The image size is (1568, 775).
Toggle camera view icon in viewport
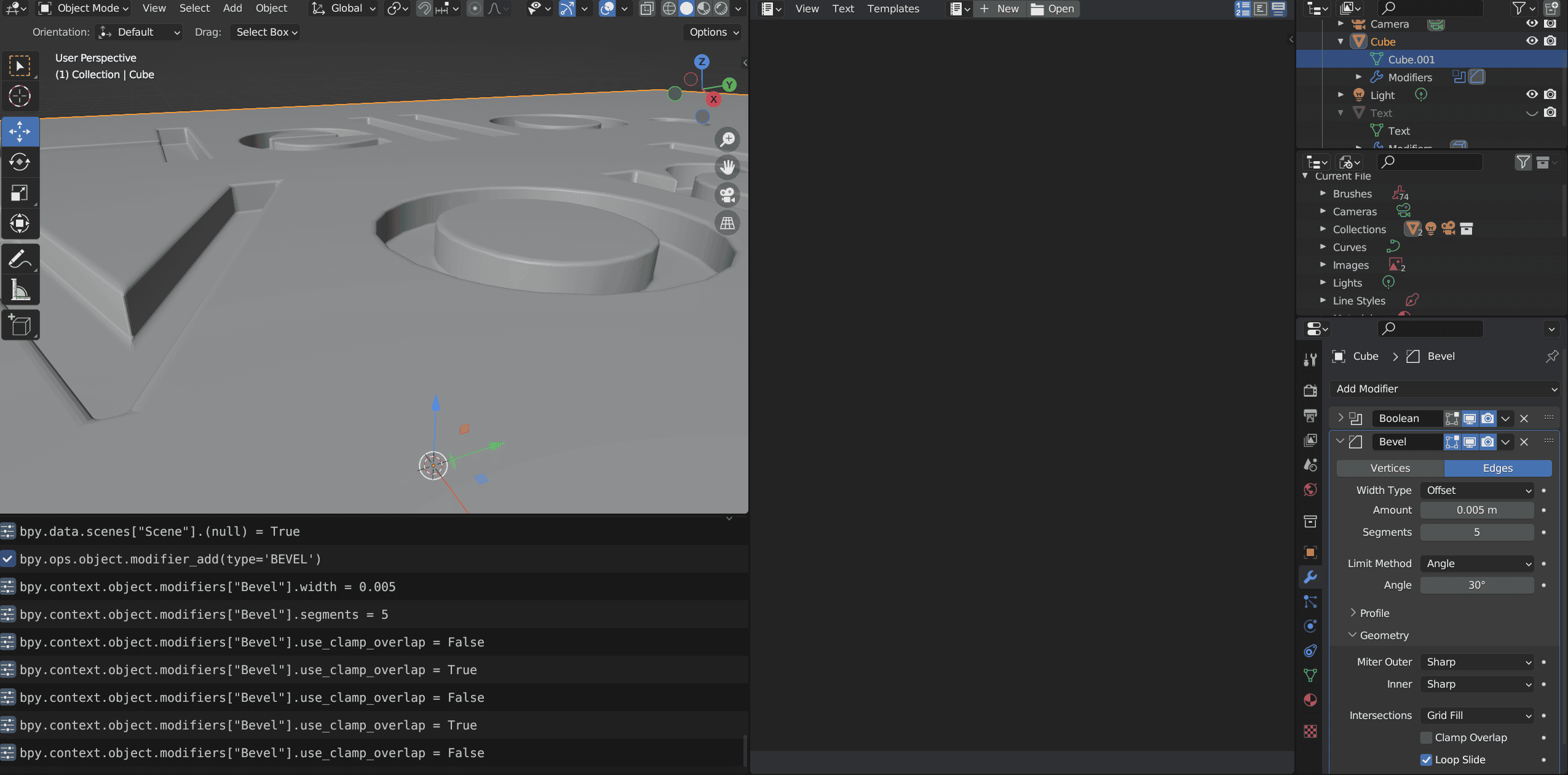coord(727,195)
